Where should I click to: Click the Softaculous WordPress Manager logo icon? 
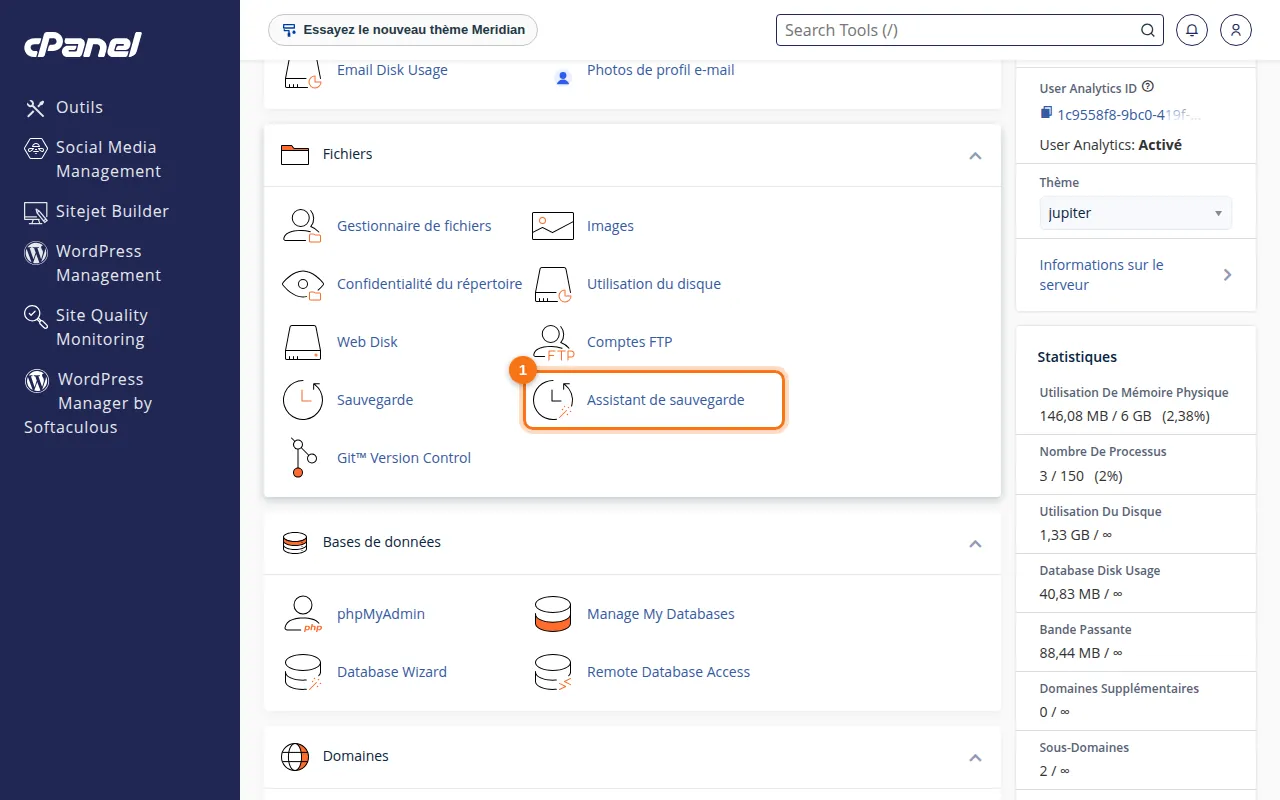point(36,380)
